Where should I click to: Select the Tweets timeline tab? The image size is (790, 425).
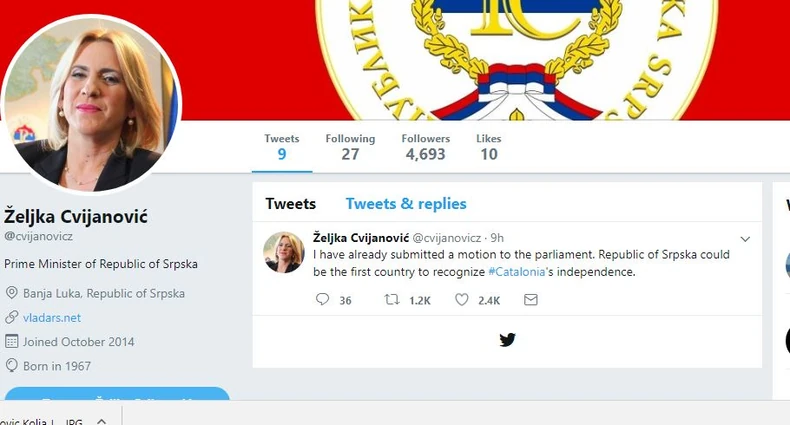pos(290,204)
